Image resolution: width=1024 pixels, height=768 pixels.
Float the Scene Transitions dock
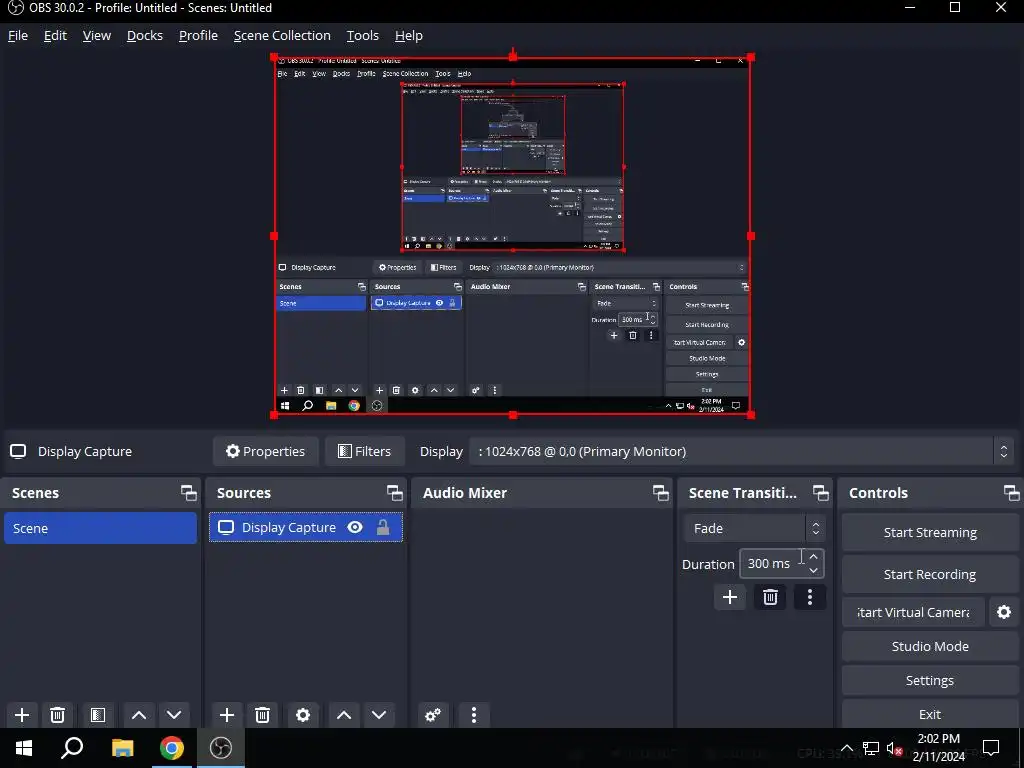[x=821, y=493]
